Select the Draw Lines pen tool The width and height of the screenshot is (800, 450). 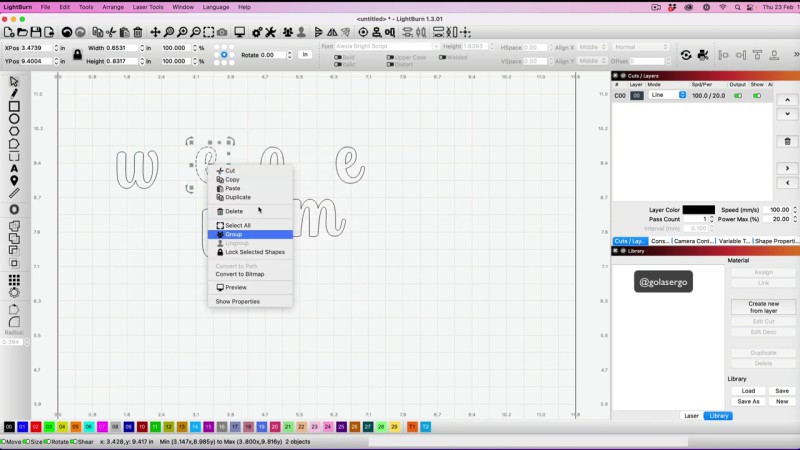tap(14, 94)
